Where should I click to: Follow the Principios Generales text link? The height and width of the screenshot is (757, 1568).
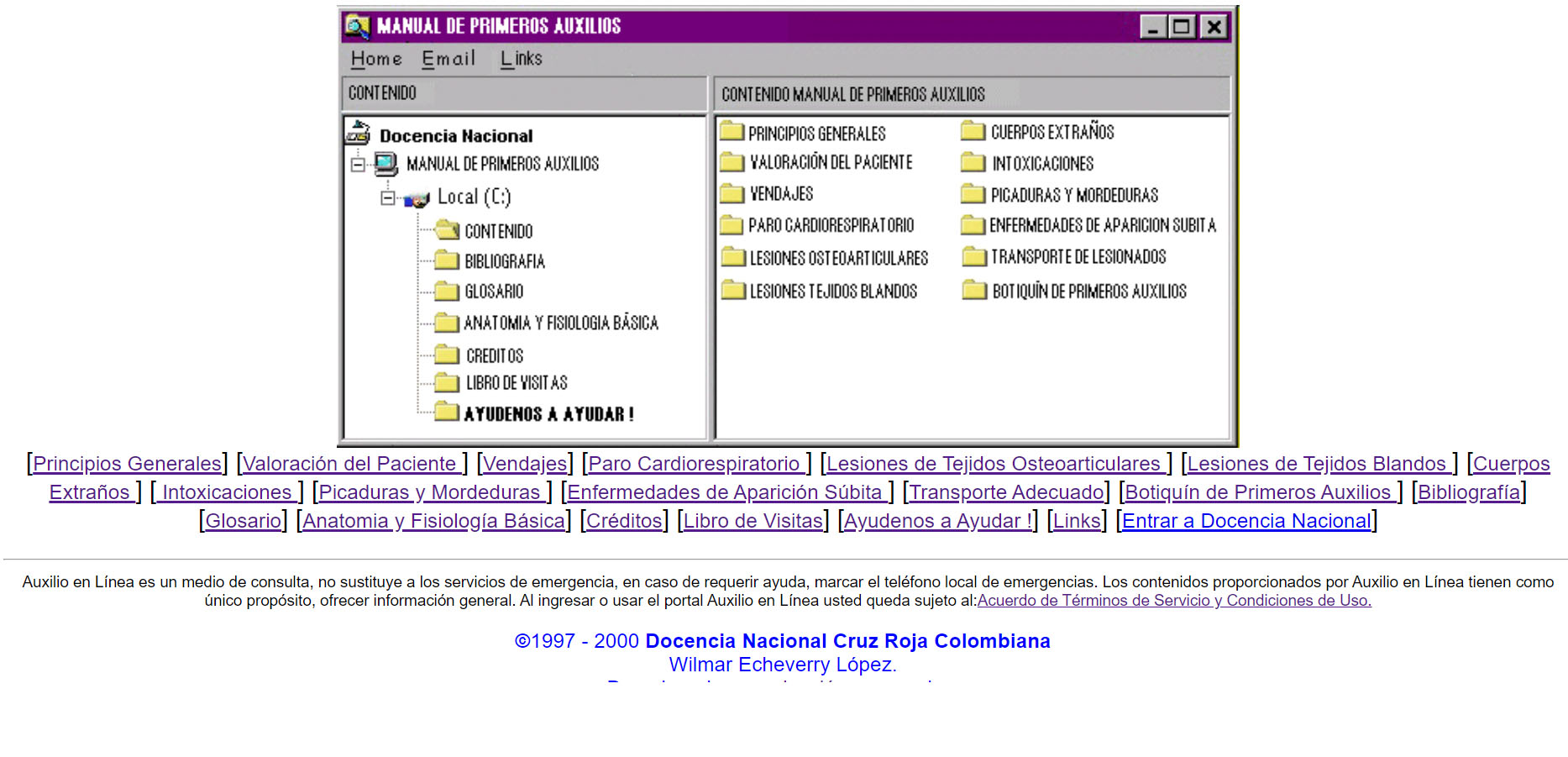tap(127, 464)
